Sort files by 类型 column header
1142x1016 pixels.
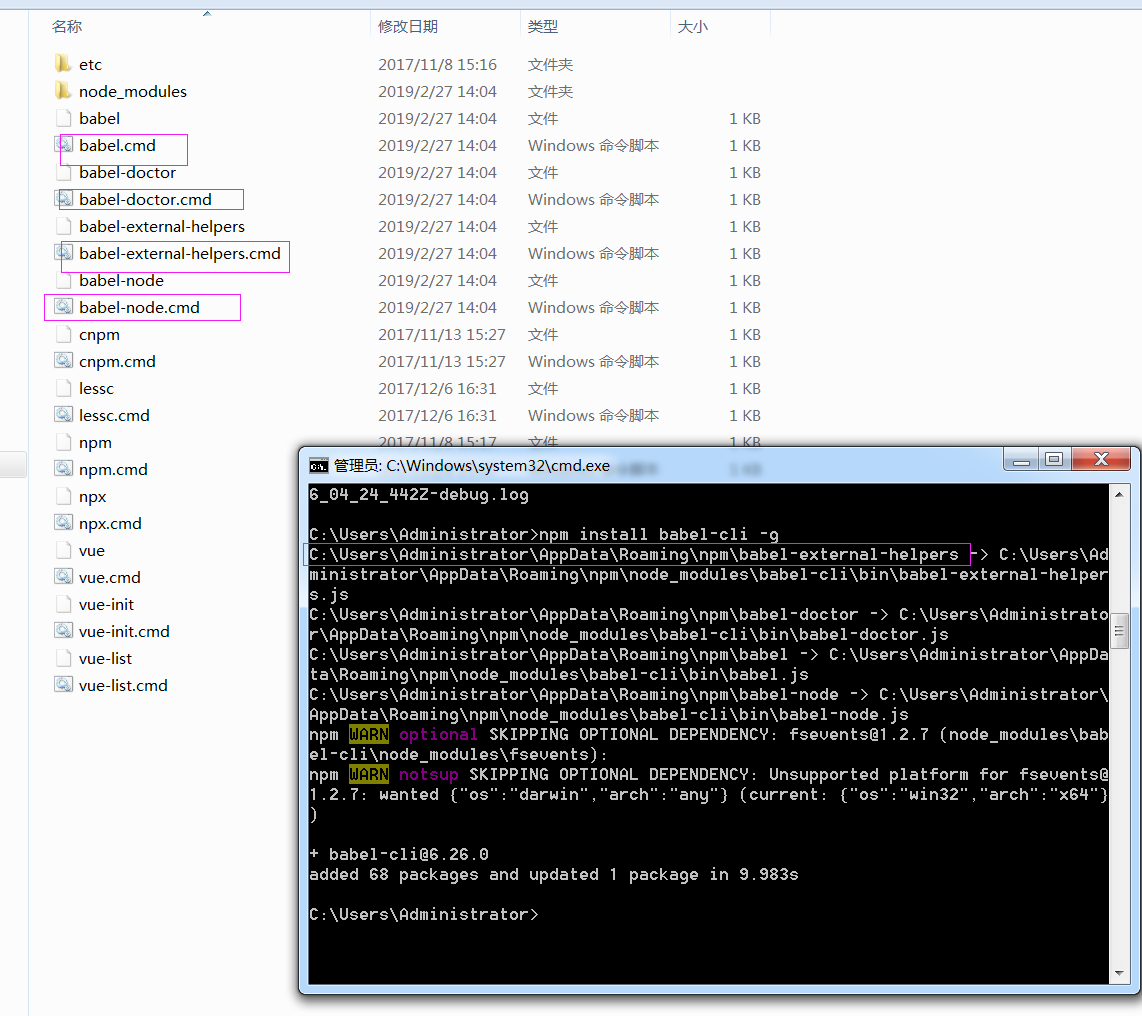[x=594, y=27]
